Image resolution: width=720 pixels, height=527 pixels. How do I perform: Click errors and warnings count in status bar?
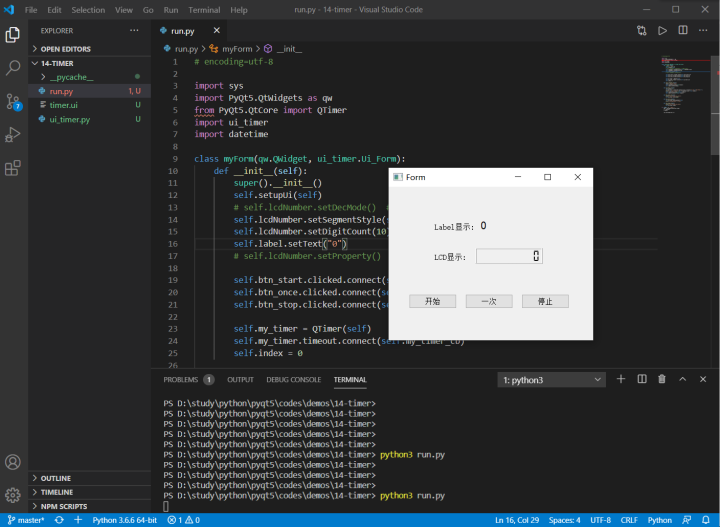tap(184, 520)
